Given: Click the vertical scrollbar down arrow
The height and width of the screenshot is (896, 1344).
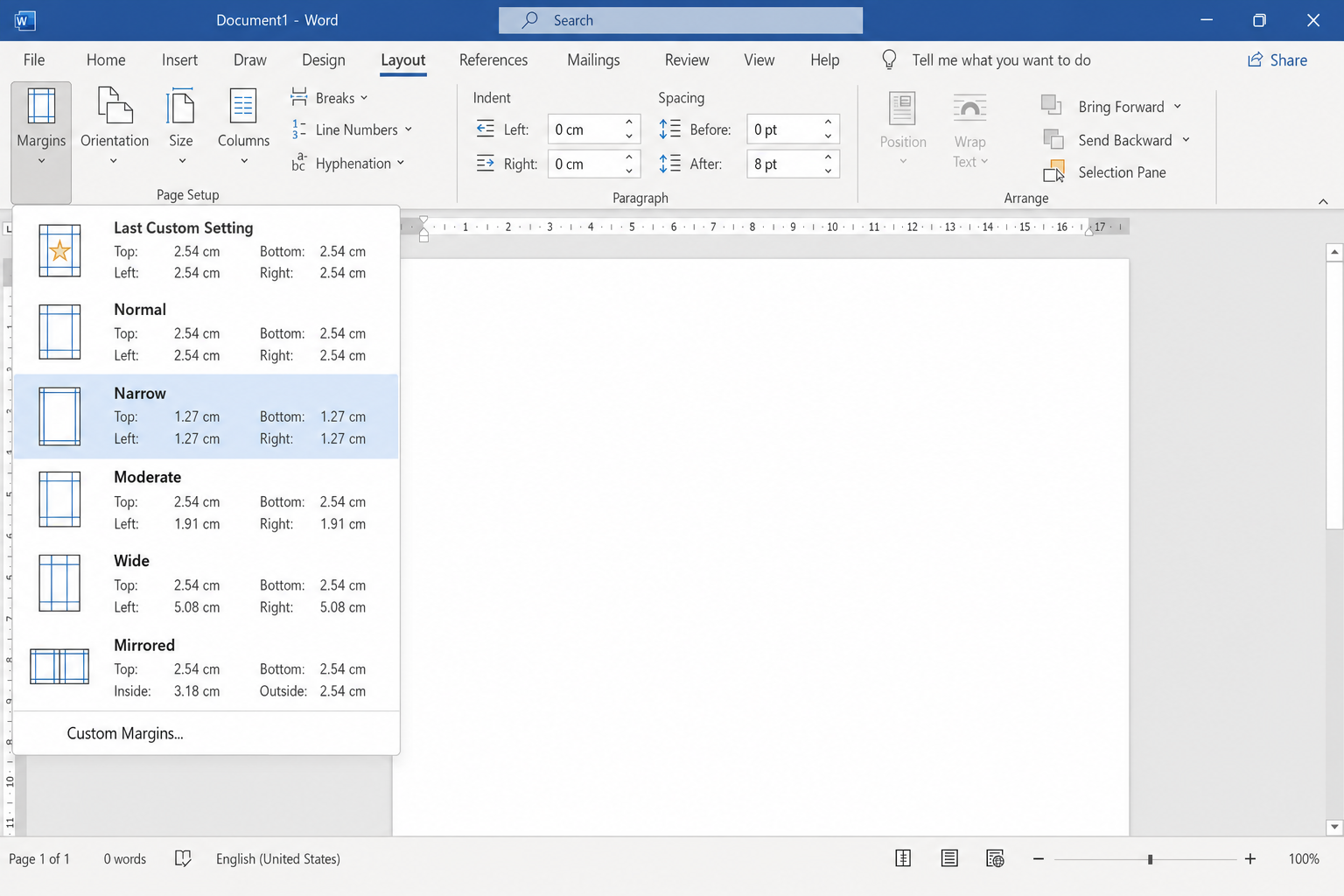Looking at the screenshot, I should (x=1334, y=827).
